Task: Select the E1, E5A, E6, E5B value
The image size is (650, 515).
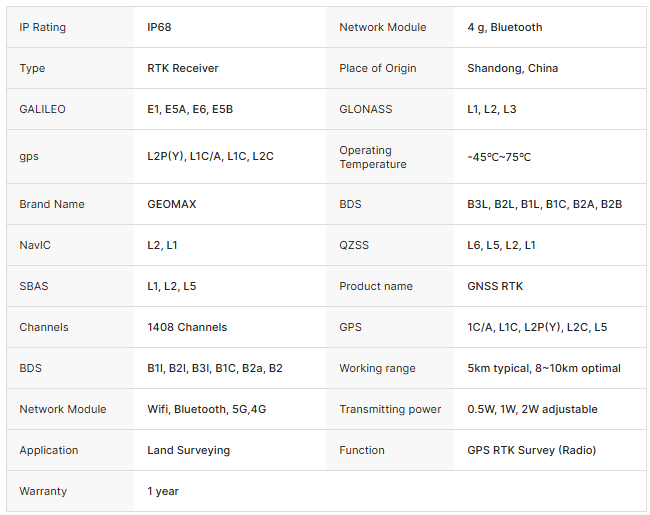Action: (190, 109)
